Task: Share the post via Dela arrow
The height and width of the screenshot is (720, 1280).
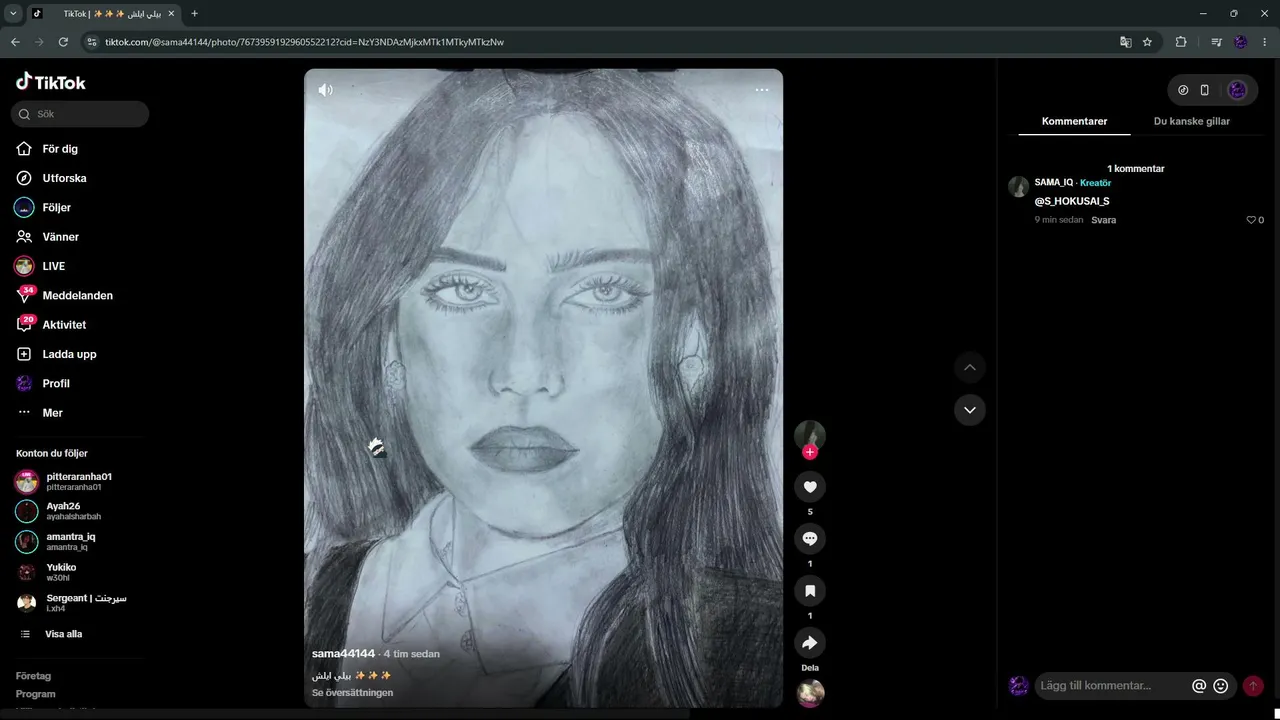Action: (810, 643)
